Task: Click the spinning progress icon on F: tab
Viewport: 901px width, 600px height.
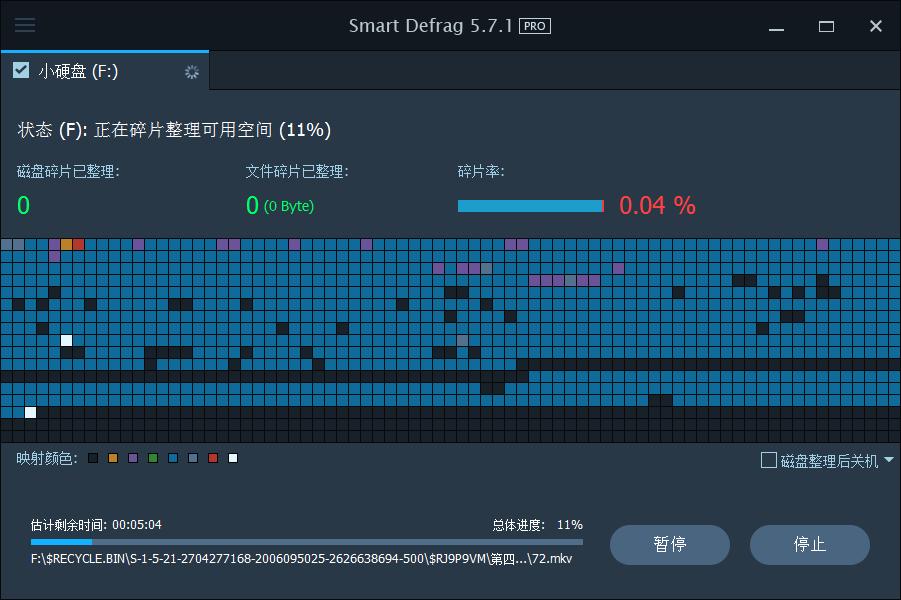Action: pos(191,72)
